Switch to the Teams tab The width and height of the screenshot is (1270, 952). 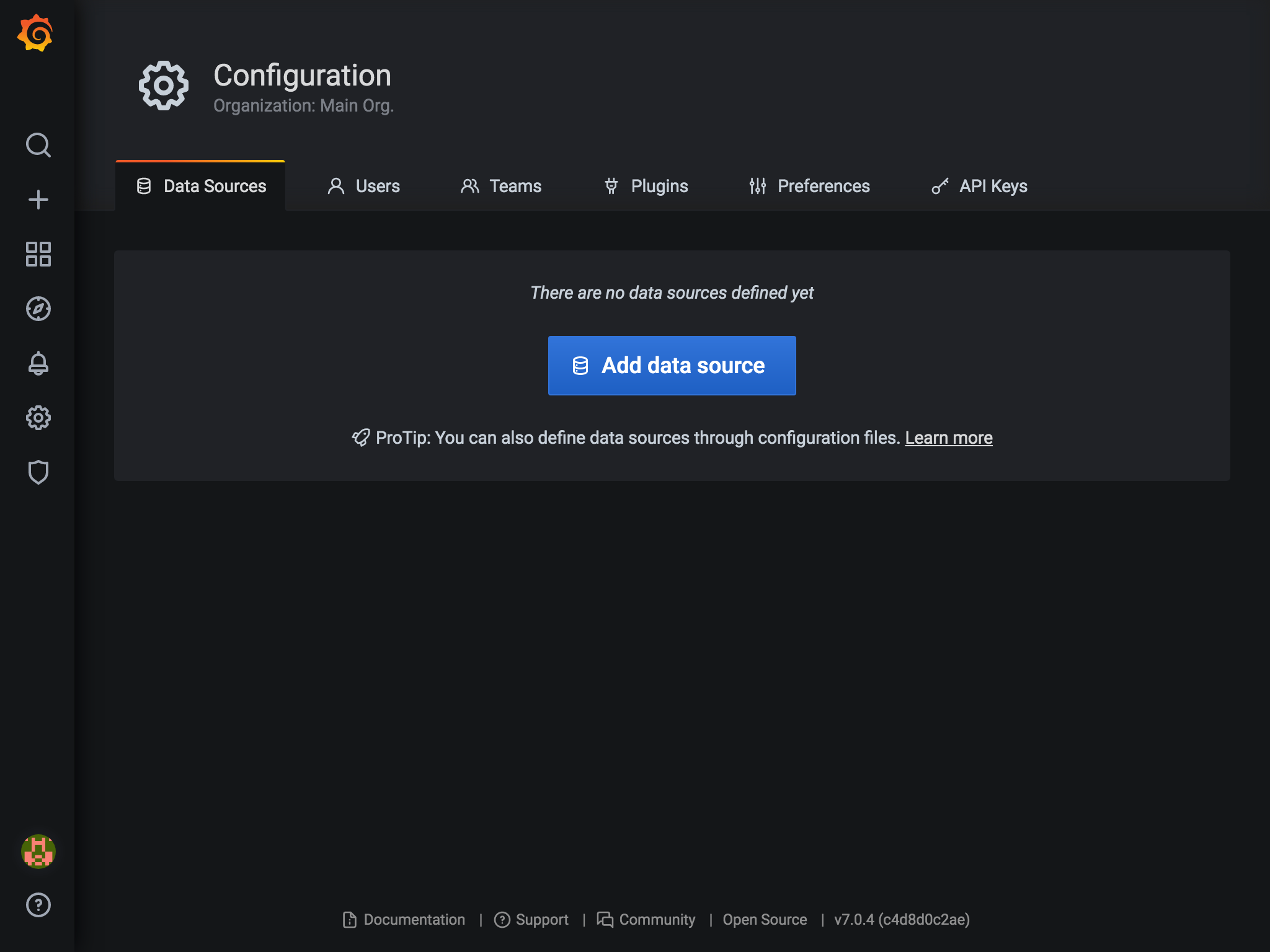pyautogui.click(x=501, y=186)
